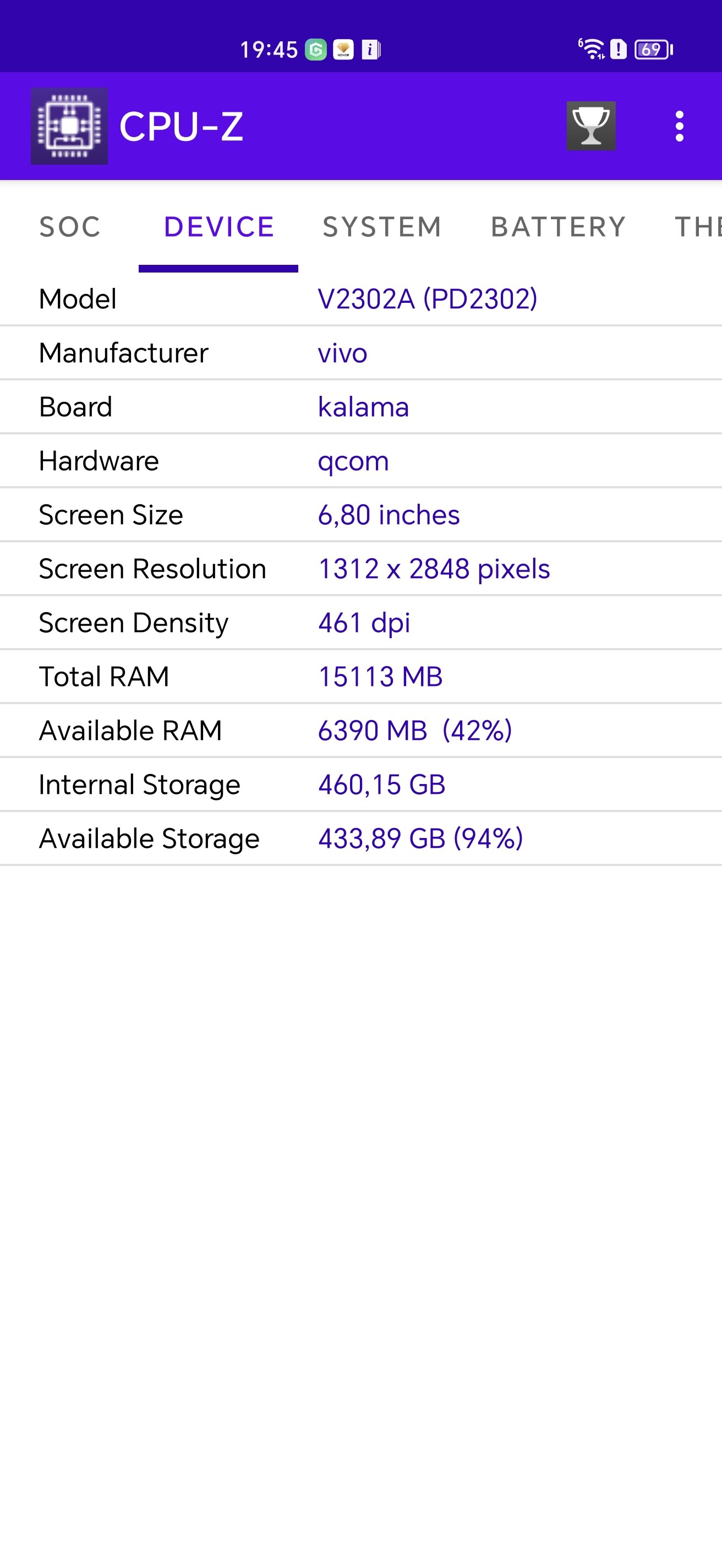Viewport: 722px width, 1568px height.
Task: Switch to the SOC tab
Action: pyautogui.click(x=70, y=227)
